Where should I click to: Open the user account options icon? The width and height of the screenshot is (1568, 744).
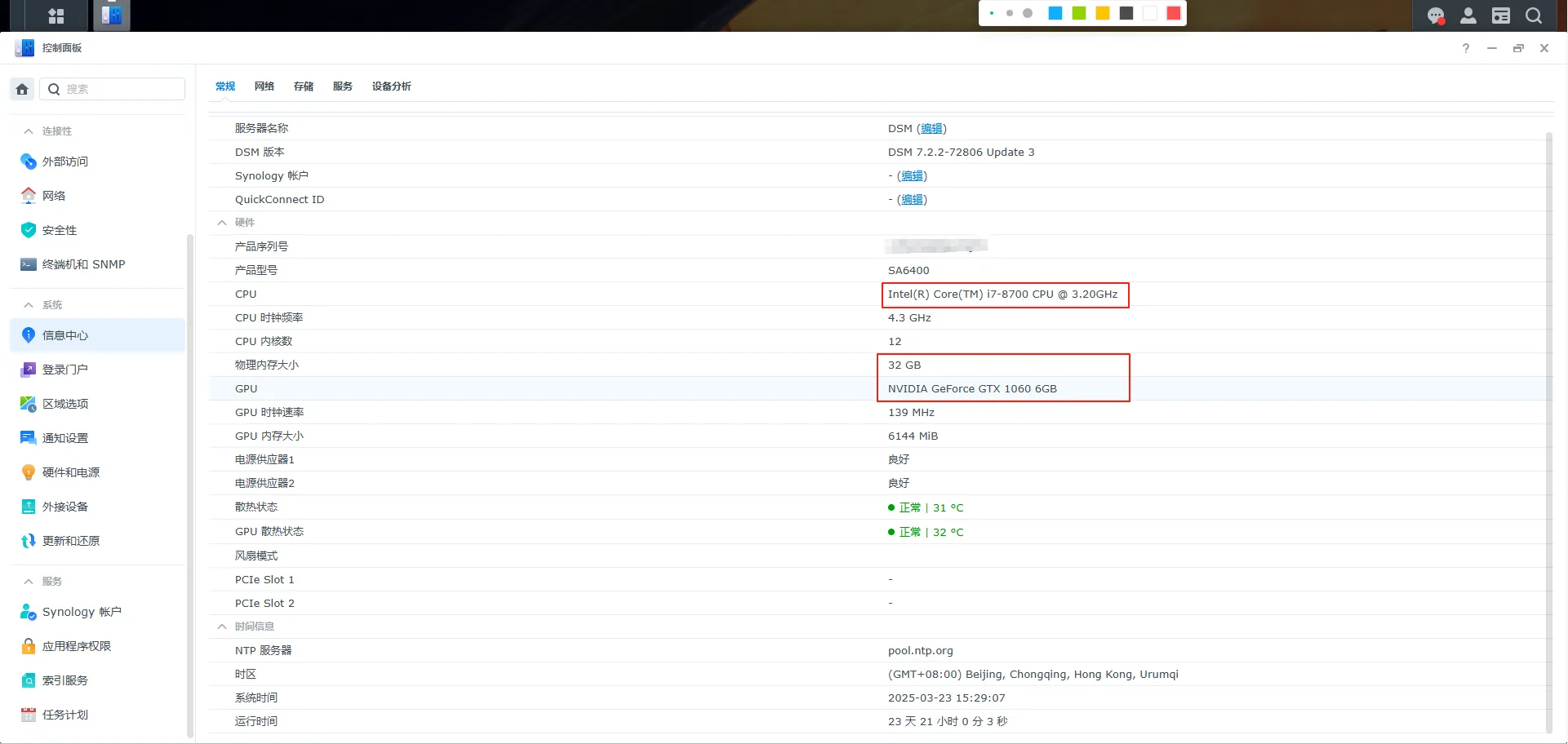click(x=1468, y=15)
